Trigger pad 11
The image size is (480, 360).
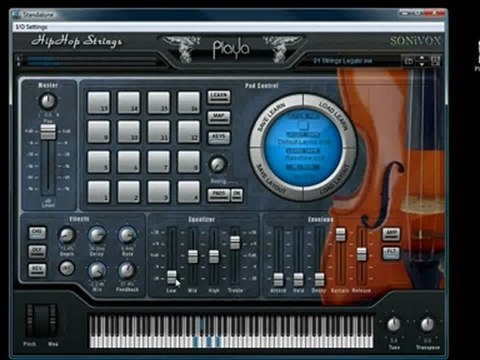[159, 132]
